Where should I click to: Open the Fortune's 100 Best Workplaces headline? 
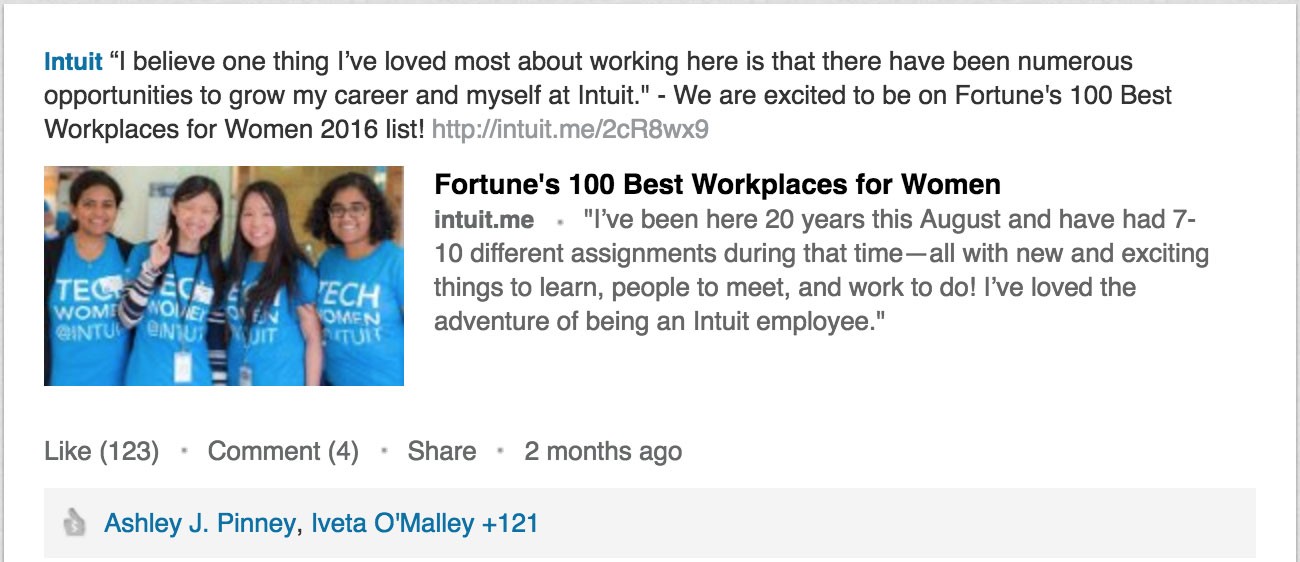[717, 185]
